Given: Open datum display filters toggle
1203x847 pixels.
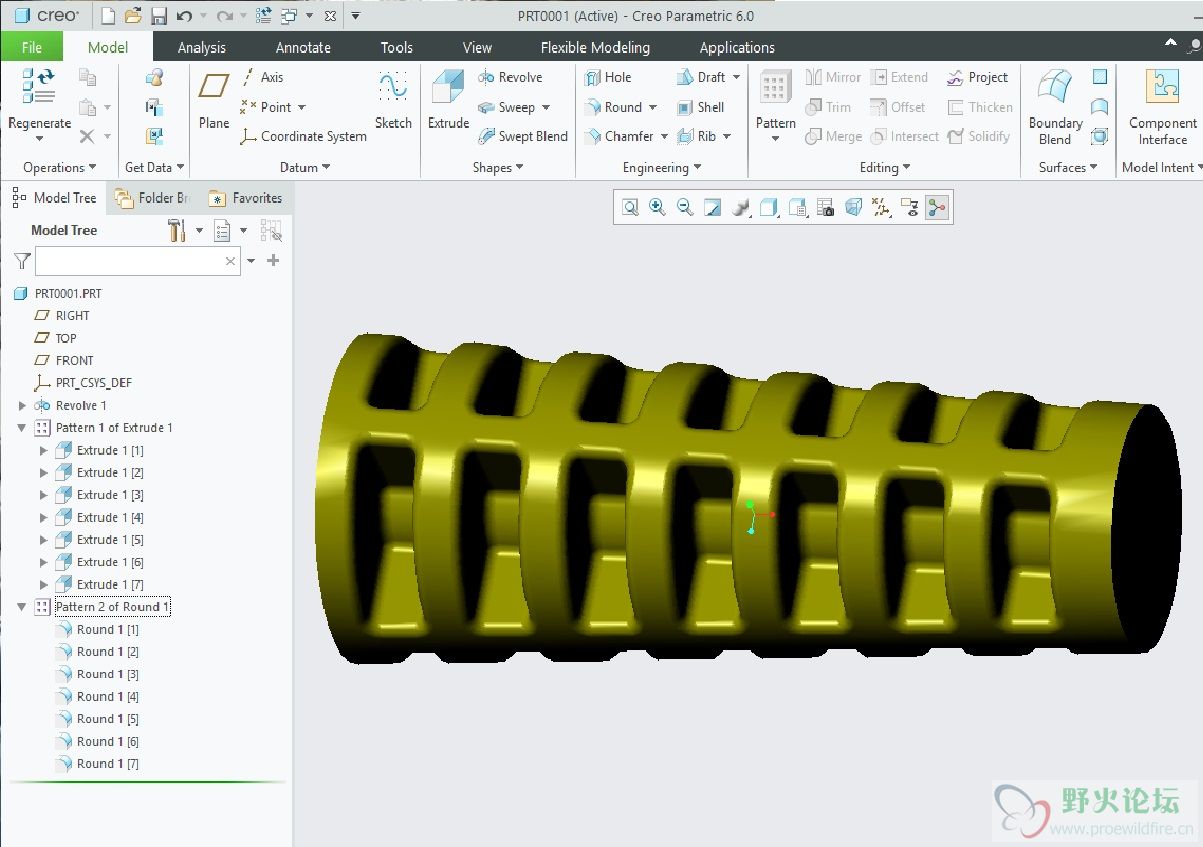Looking at the screenshot, I should coord(881,207).
